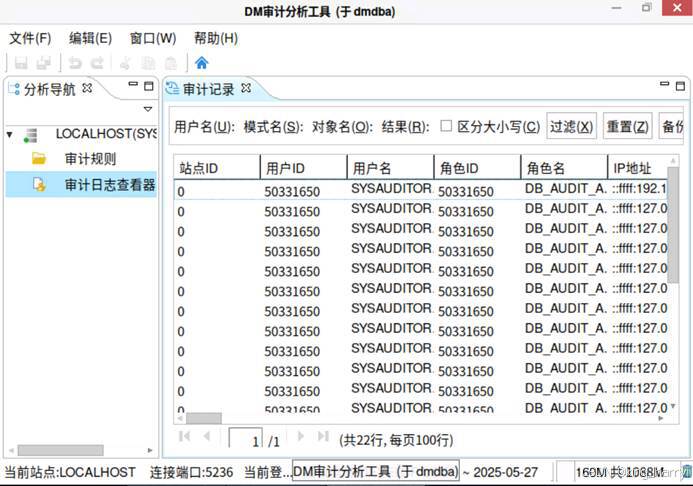Sort by the 站点ID column header
The image size is (693, 486).
click(x=217, y=167)
